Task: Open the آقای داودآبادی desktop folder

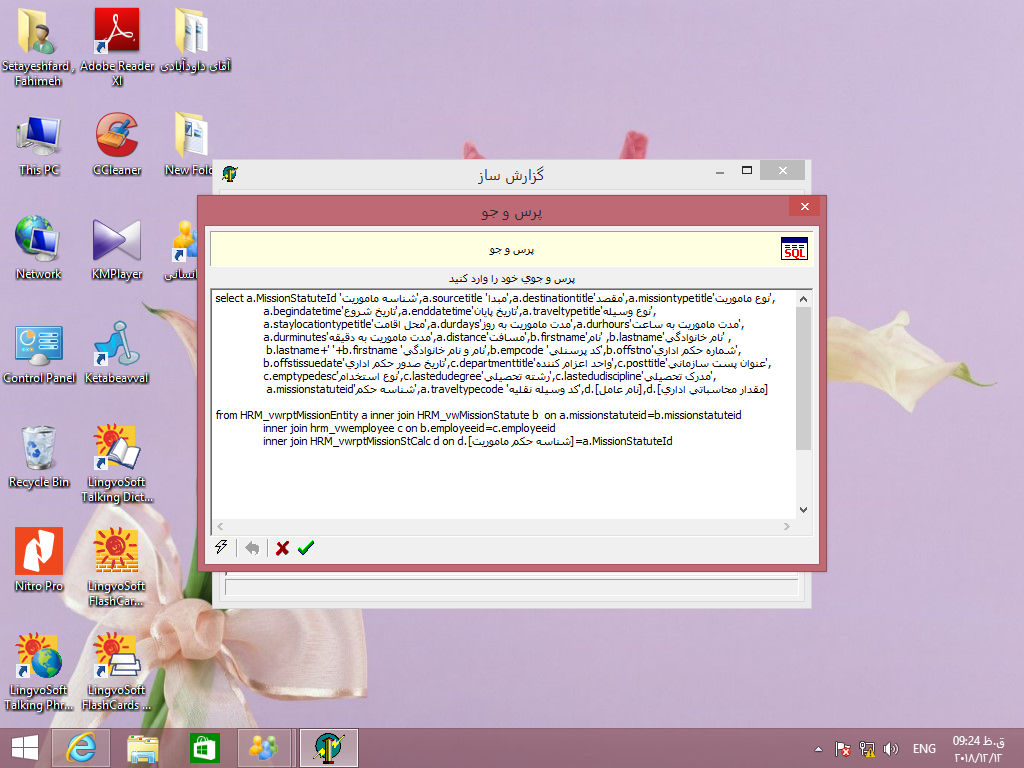Action: click(195, 40)
